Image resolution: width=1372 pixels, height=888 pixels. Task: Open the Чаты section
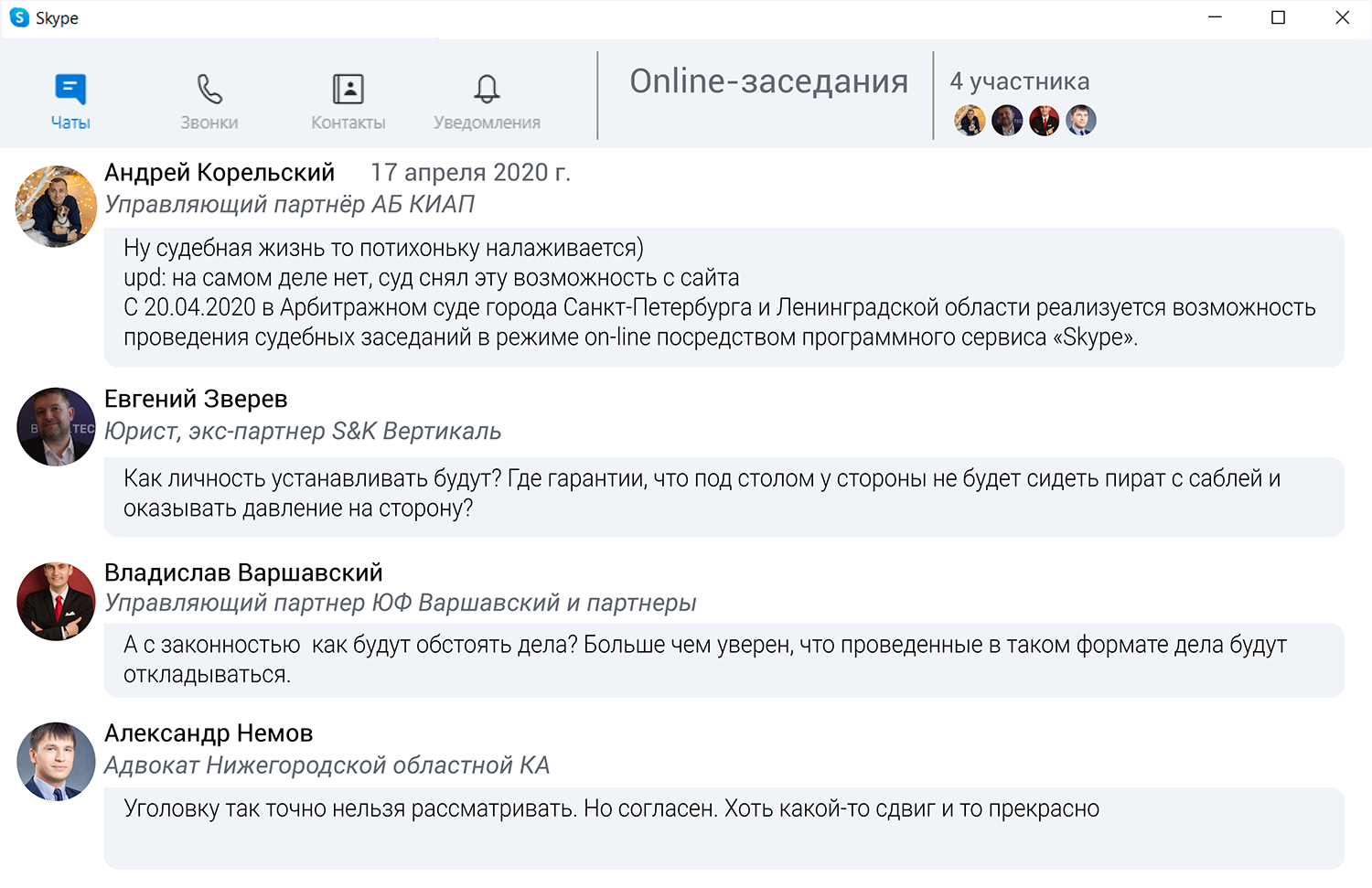70,101
